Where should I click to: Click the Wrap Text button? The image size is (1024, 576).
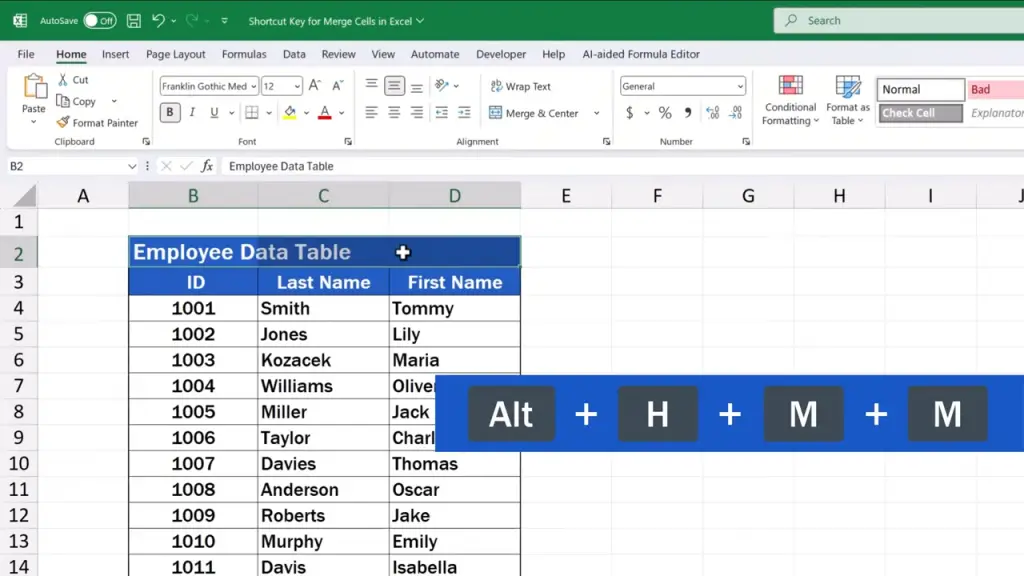pyautogui.click(x=521, y=87)
